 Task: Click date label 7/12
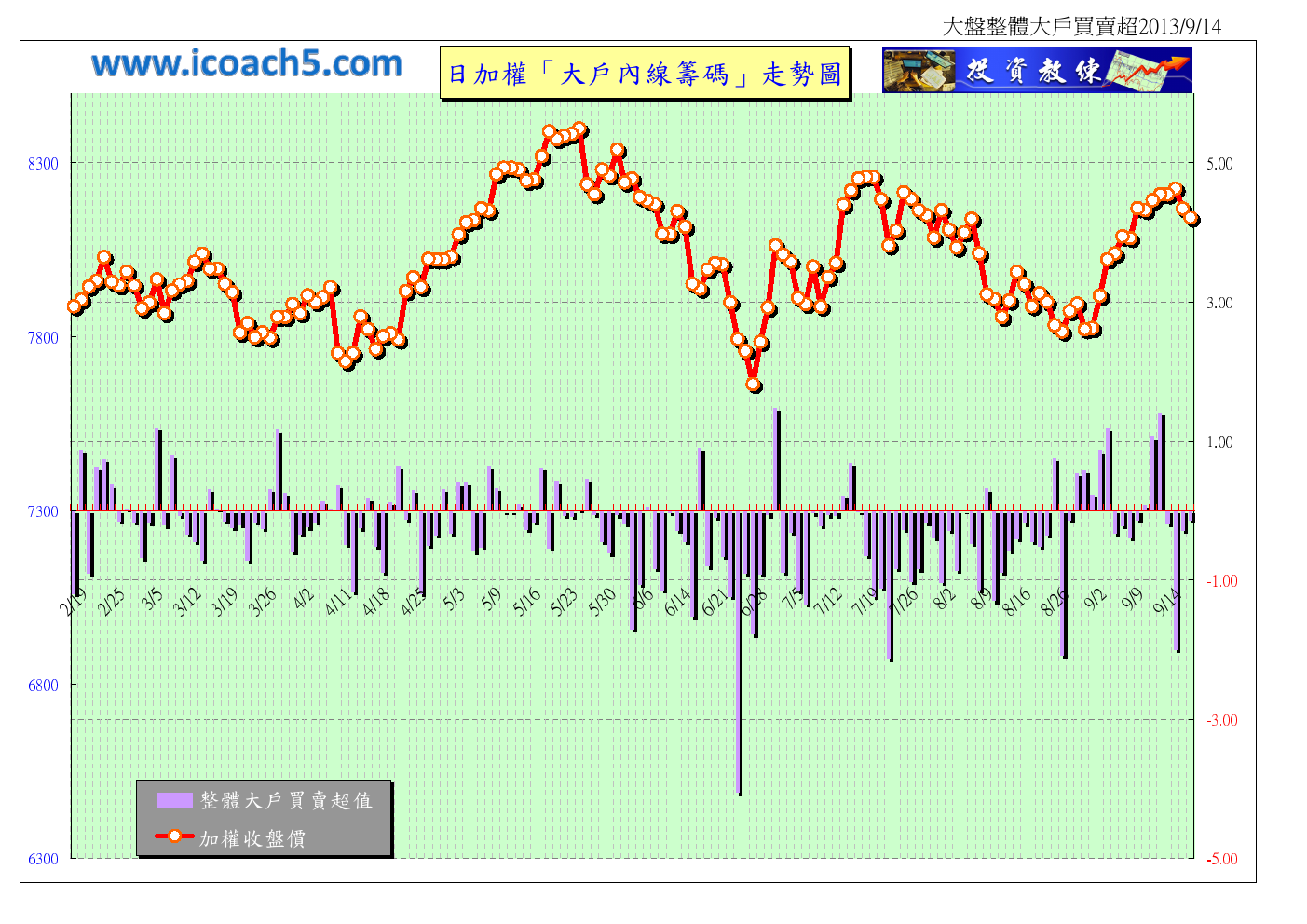(828, 601)
